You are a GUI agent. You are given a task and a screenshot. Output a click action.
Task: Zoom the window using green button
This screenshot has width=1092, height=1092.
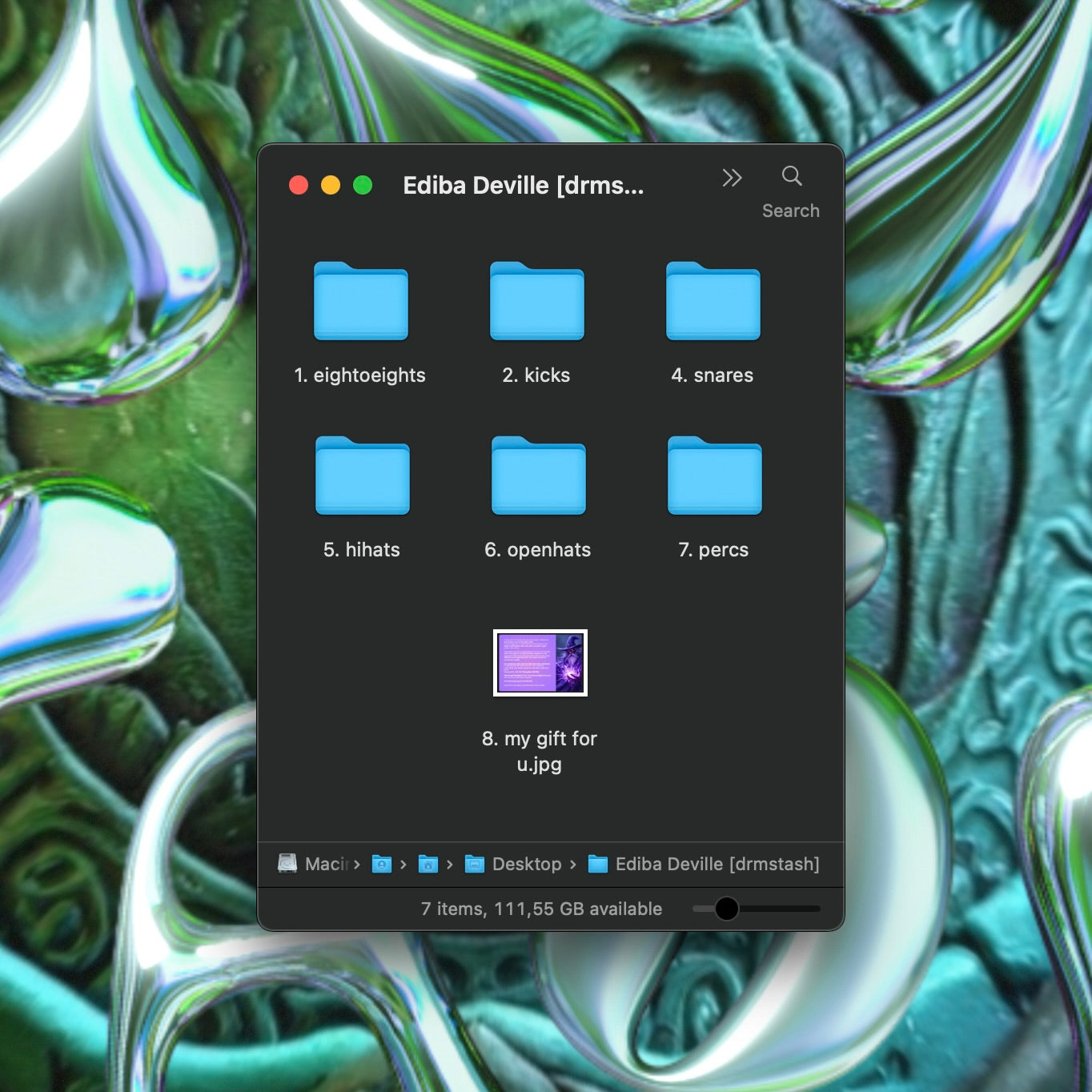(x=363, y=186)
